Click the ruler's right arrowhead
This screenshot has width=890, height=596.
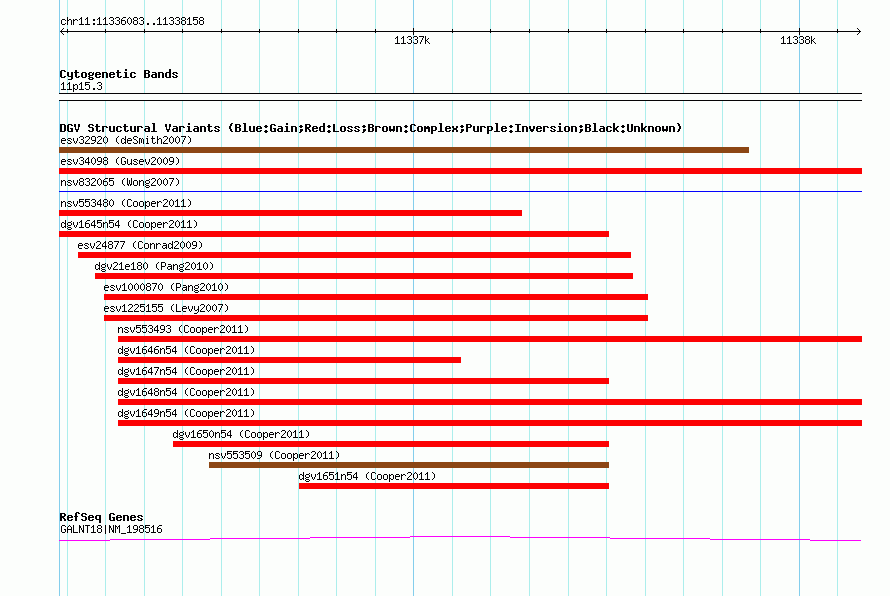click(x=859, y=32)
